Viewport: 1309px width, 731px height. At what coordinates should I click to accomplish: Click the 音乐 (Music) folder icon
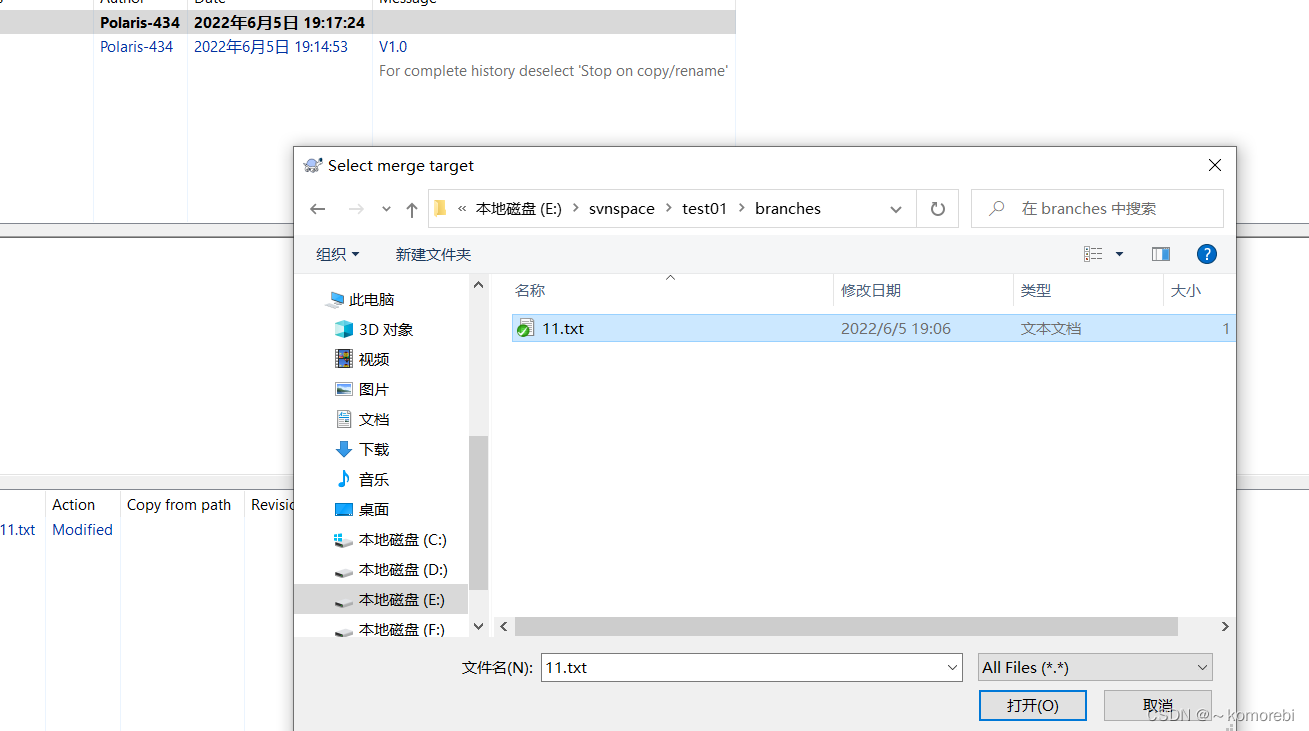[342, 479]
